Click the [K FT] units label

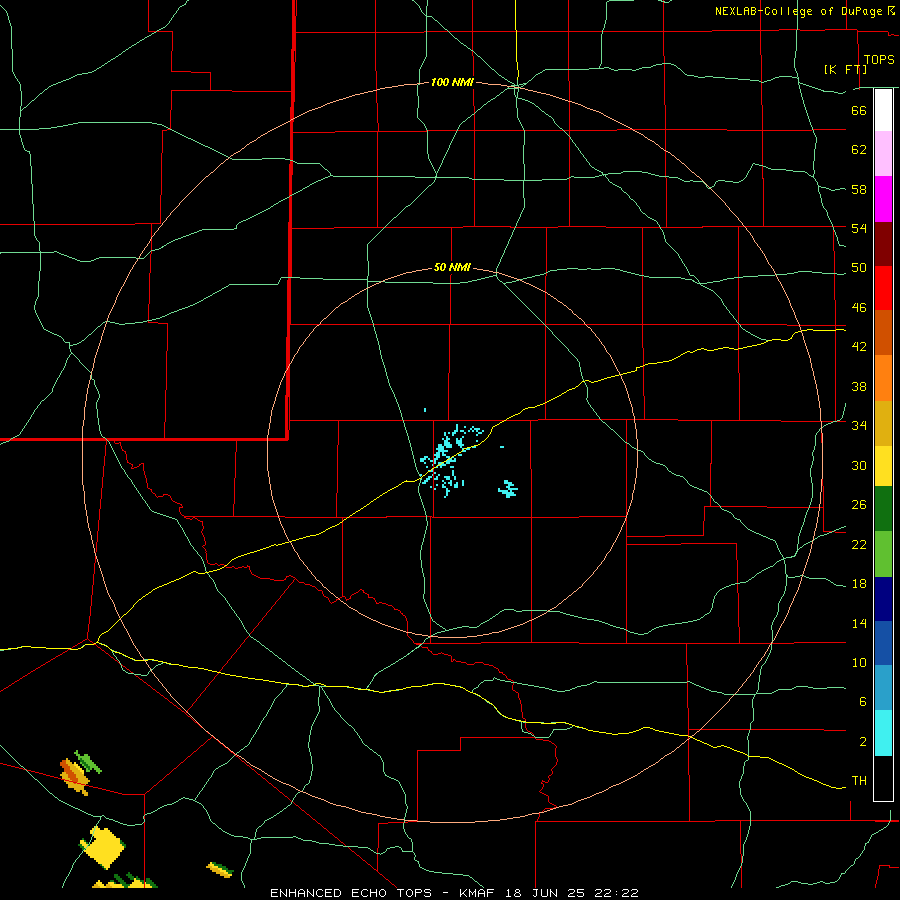[x=845, y=69]
